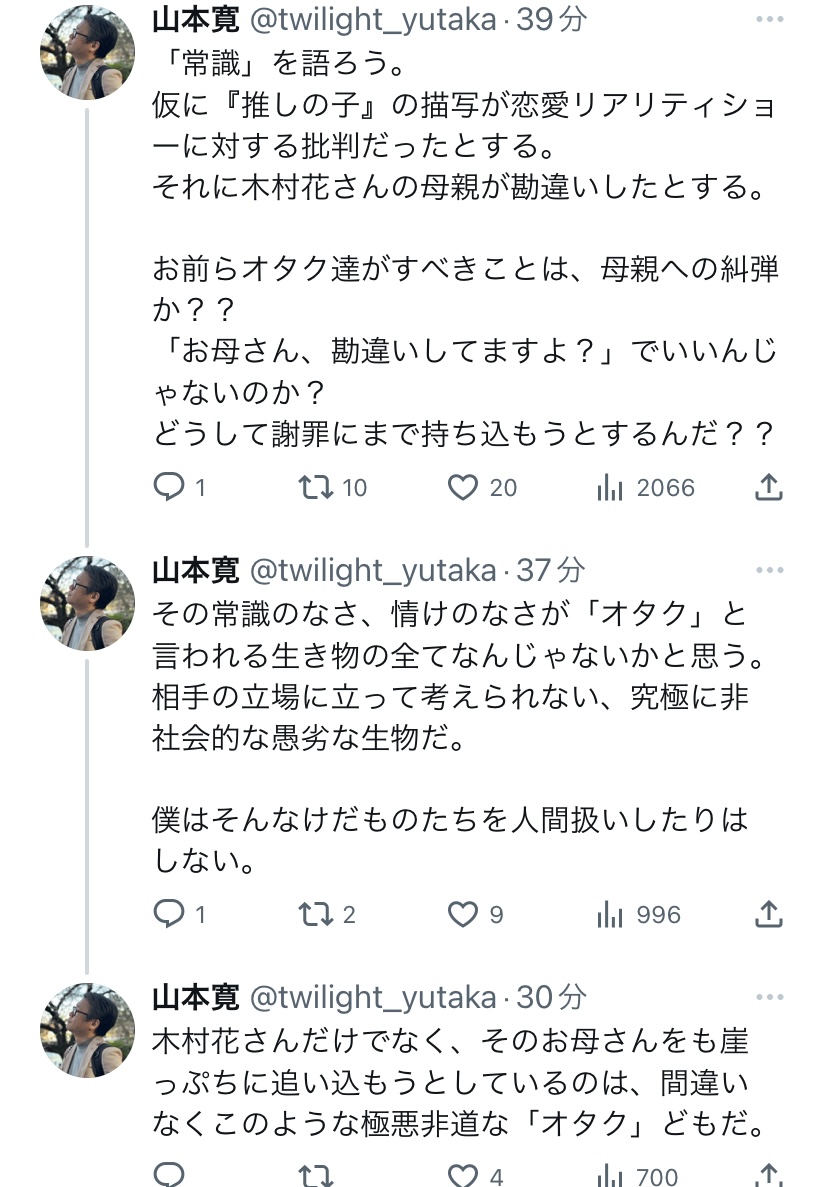
Task: Open analytics showing 996 views
Action: 611,913
